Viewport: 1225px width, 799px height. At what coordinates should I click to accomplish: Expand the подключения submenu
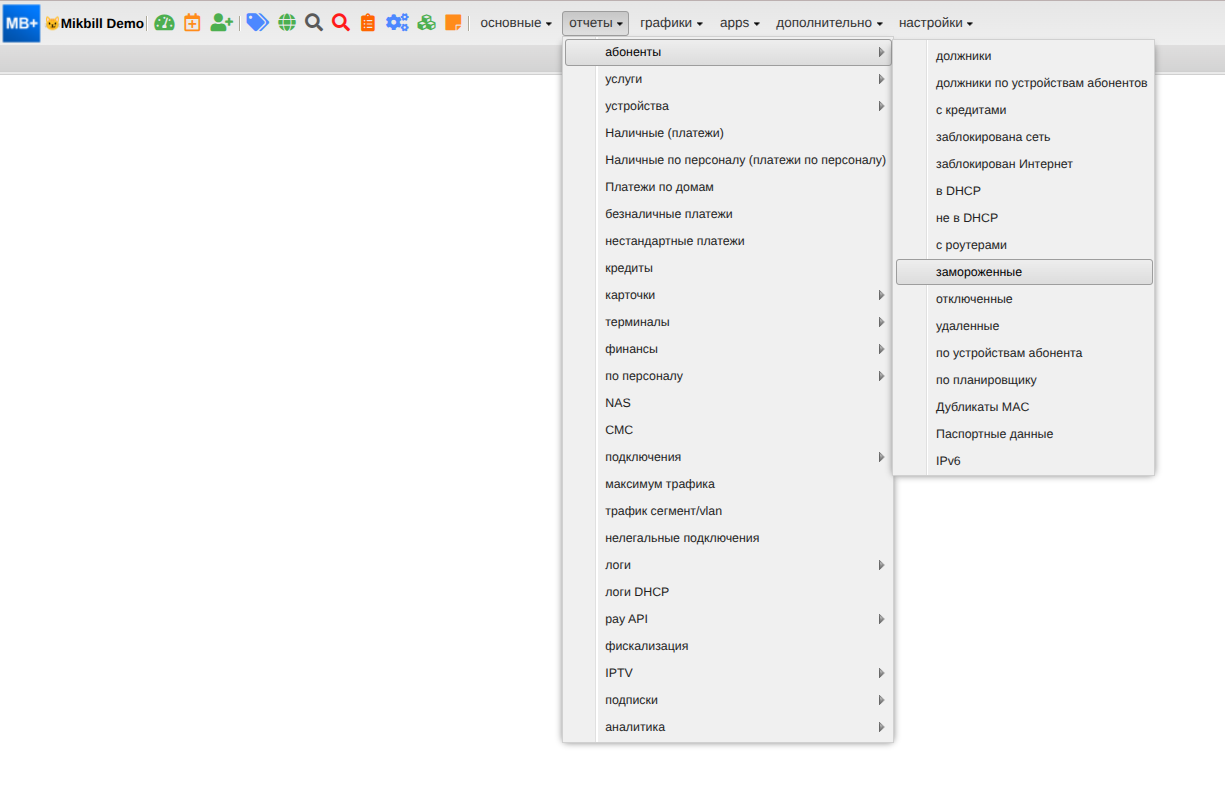click(x=728, y=457)
